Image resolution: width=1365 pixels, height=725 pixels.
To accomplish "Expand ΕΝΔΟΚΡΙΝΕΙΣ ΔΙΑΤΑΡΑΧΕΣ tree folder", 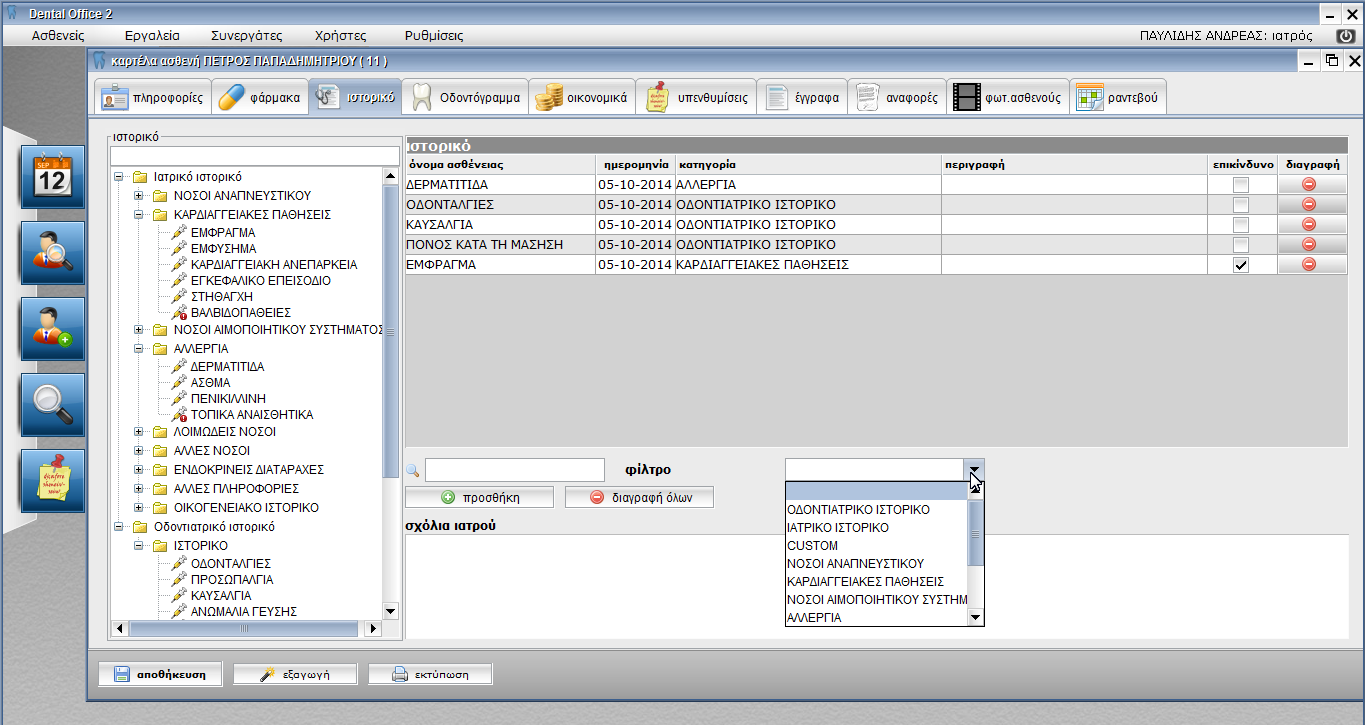I will point(138,470).
